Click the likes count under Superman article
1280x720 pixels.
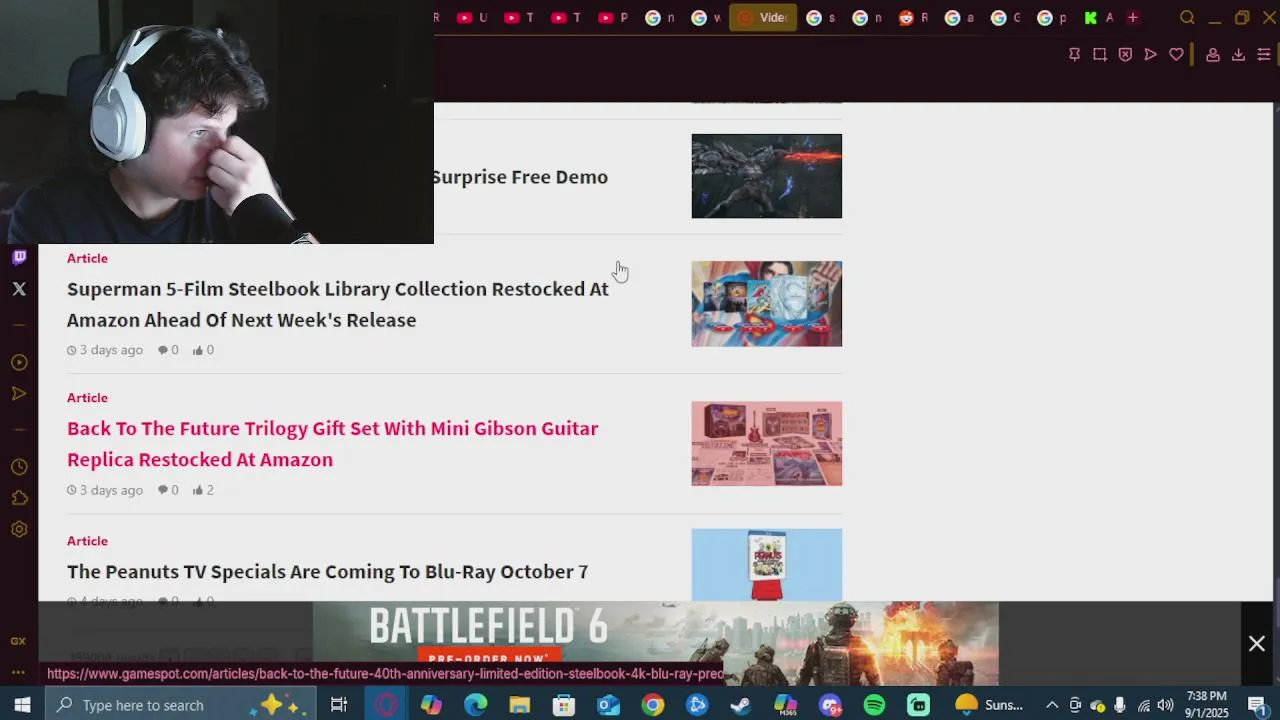click(203, 350)
